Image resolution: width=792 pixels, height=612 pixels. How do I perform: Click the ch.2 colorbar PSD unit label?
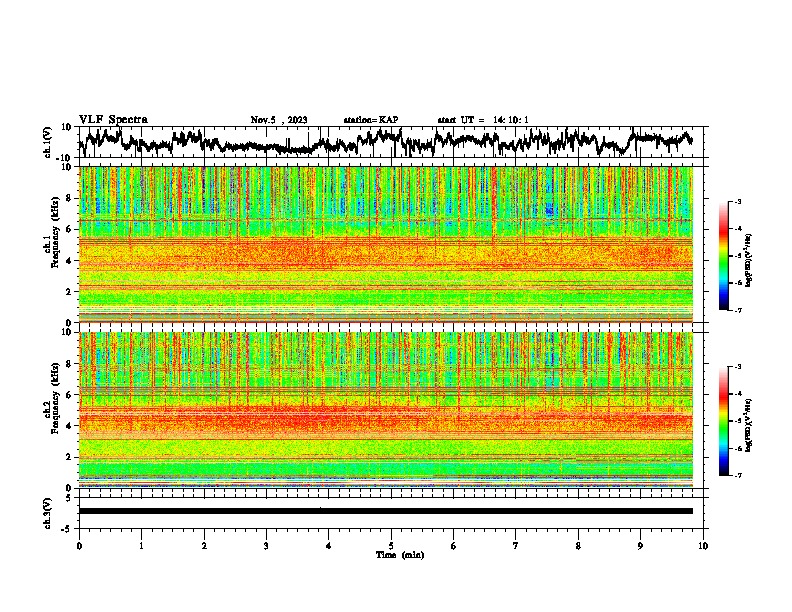(749, 426)
